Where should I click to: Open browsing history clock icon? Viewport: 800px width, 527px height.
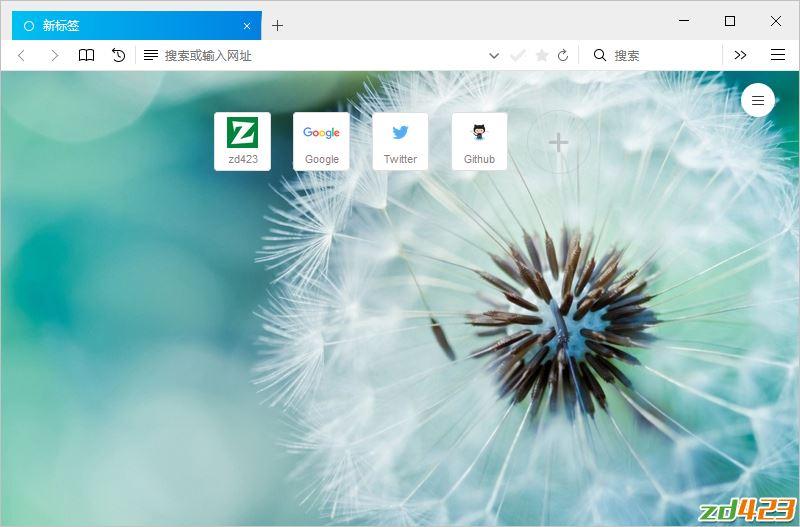coord(118,55)
